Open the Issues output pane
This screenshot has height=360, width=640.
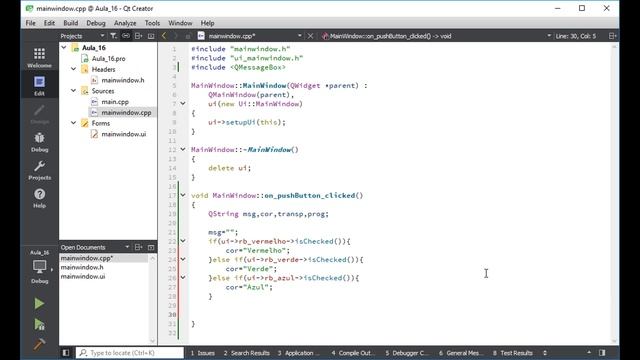[203, 353]
